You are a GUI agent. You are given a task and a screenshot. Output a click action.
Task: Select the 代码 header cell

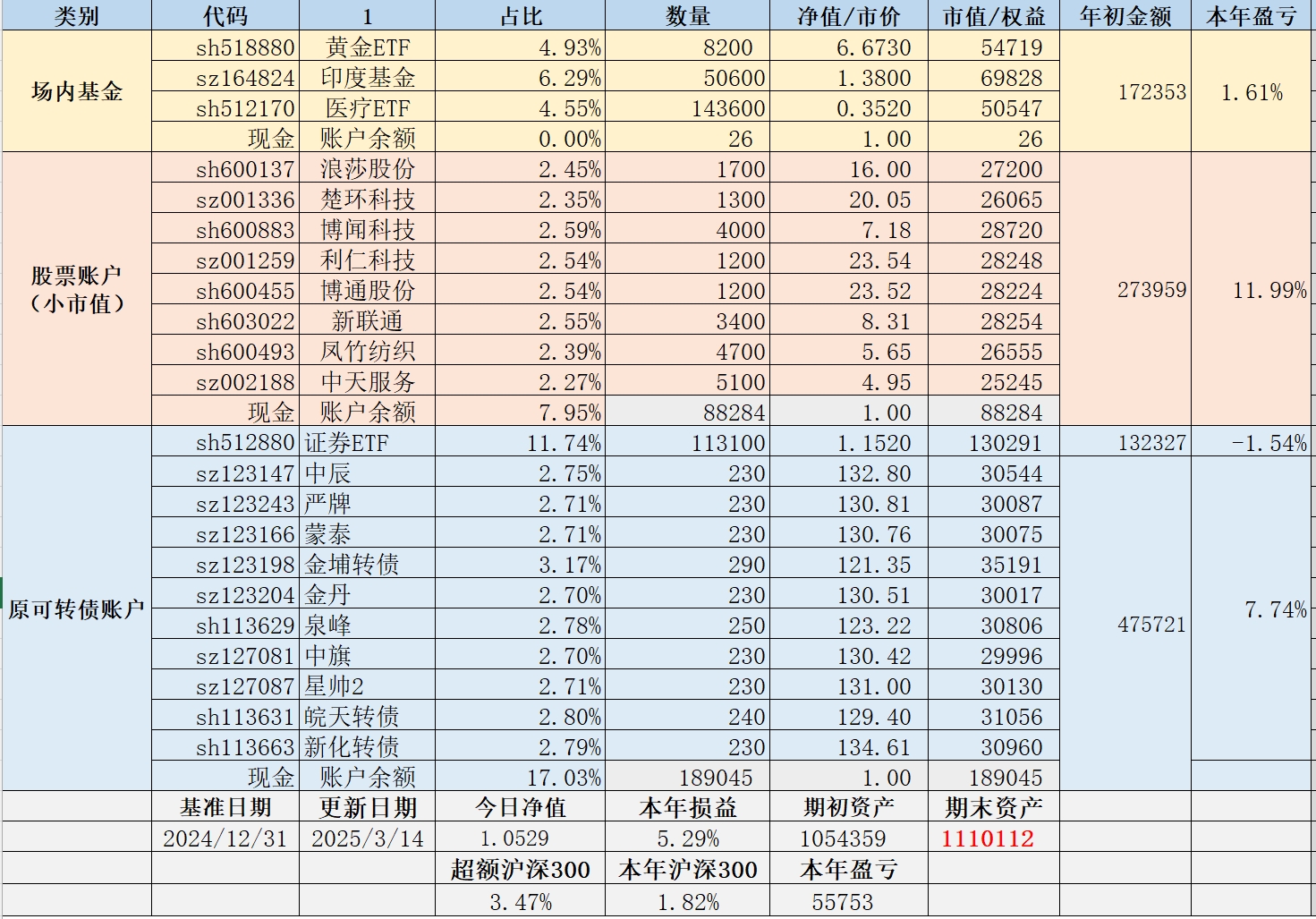click(225, 16)
